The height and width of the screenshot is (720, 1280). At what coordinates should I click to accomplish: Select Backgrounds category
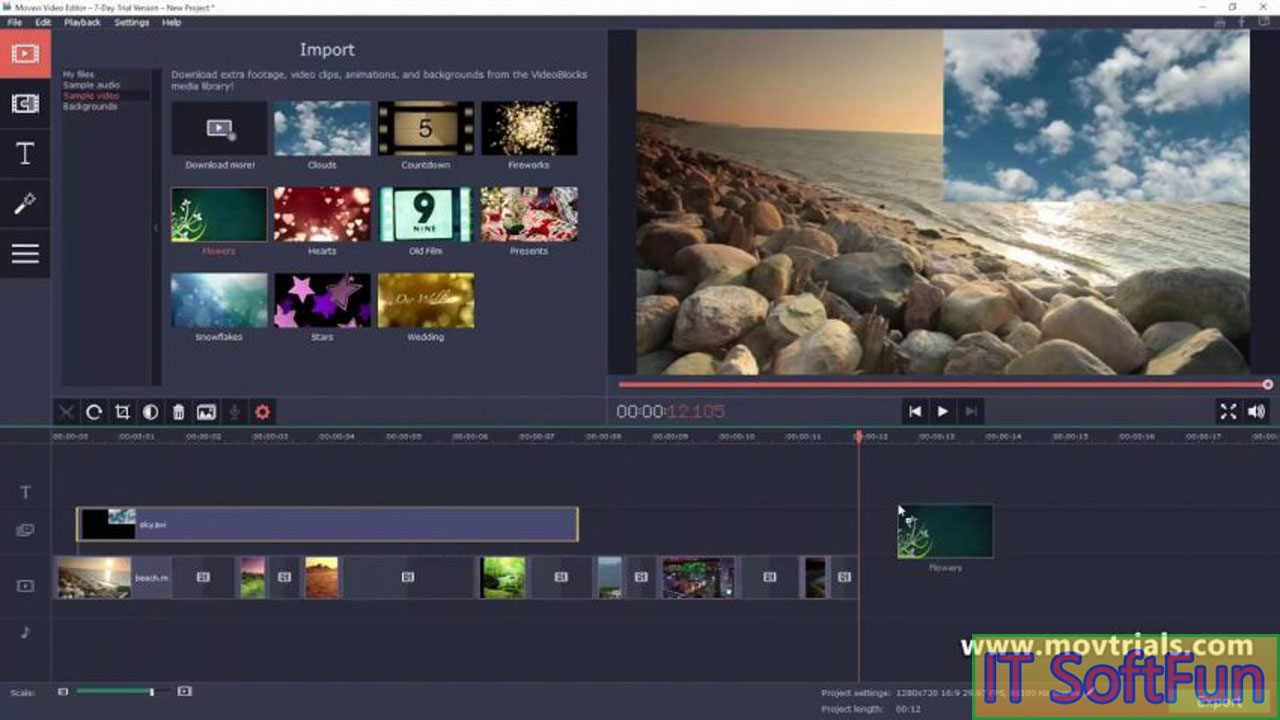click(90, 106)
